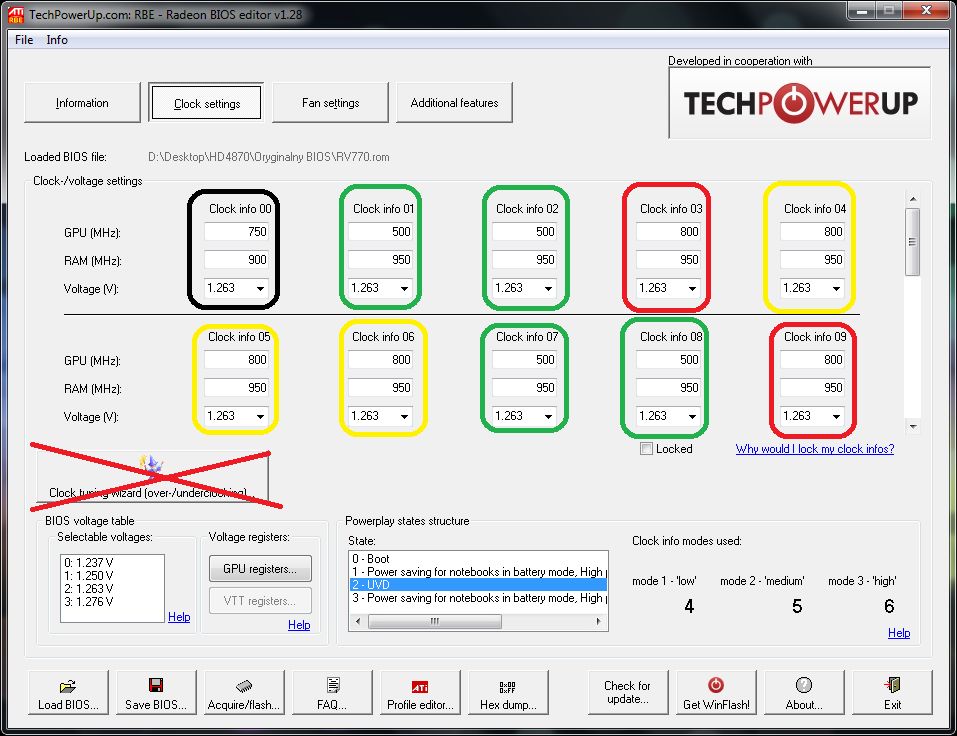Viewport: 957px width, 736px height.
Task: Open the Info menu
Action: [x=57, y=40]
